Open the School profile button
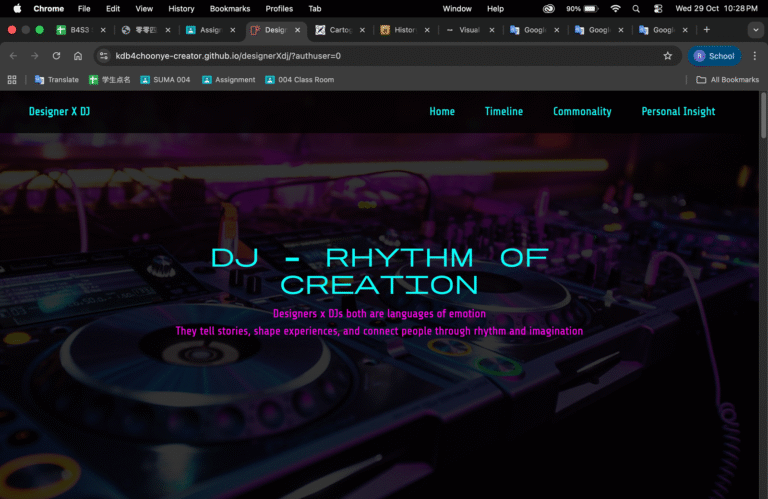Viewport: 768px width, 499px height. [714, 56]
